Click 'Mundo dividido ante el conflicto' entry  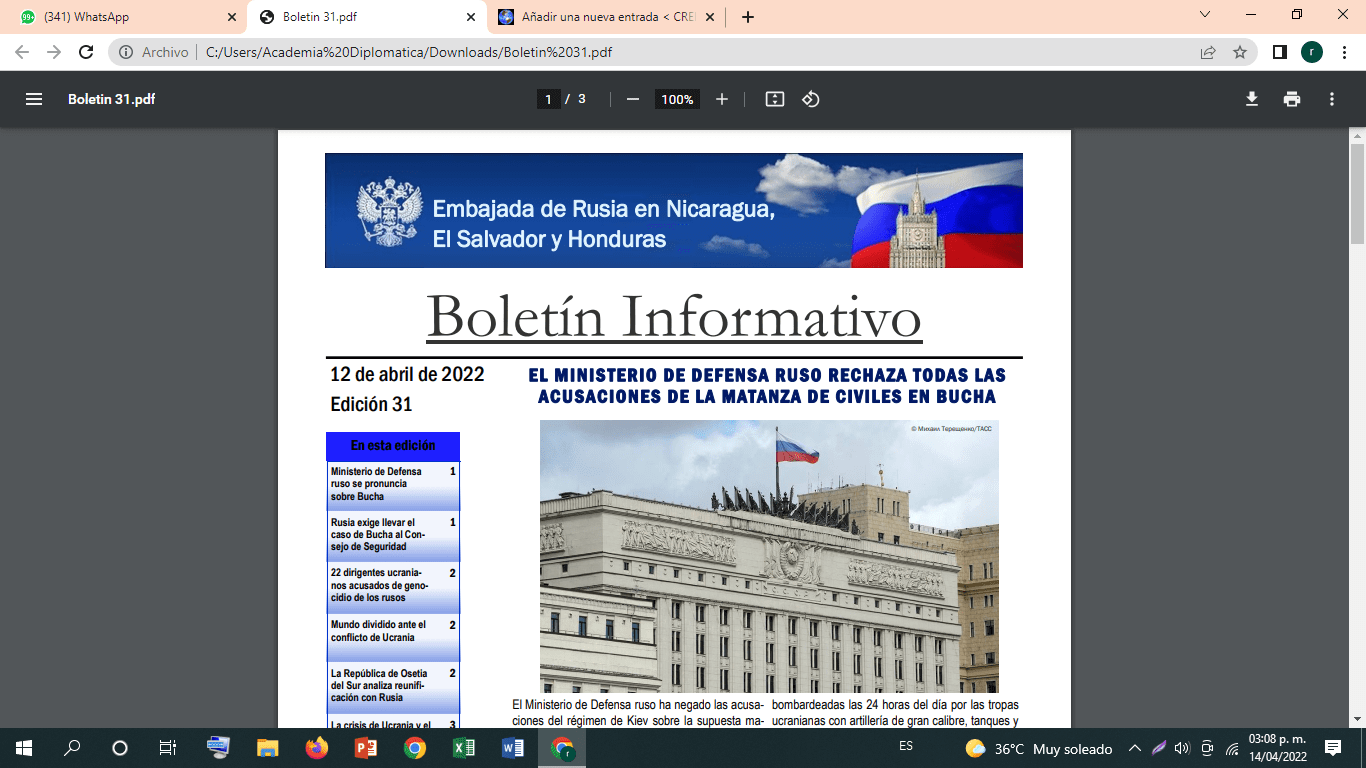(x=393, y=637)
